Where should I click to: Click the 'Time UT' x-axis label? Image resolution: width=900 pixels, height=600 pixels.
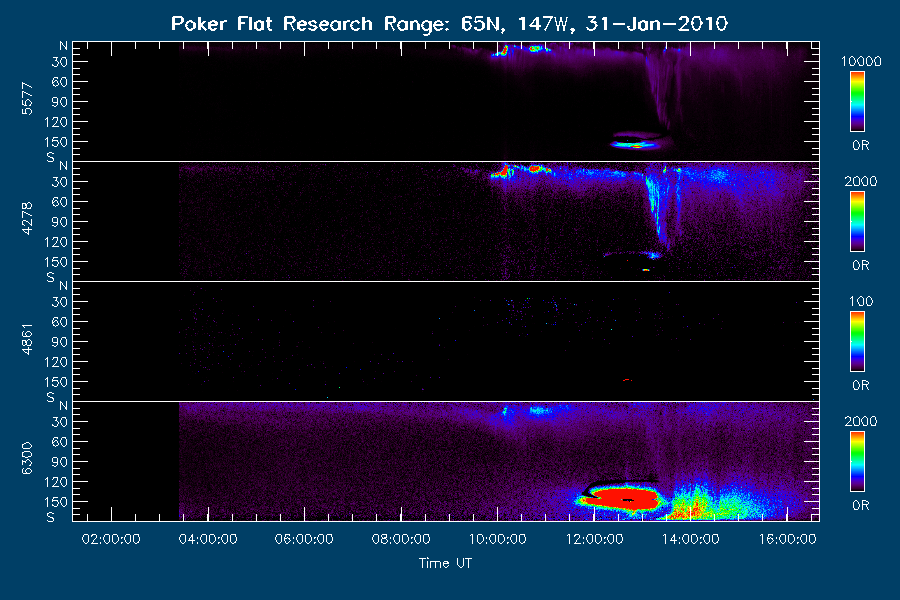pyautogui.click(x=445, y=563)
